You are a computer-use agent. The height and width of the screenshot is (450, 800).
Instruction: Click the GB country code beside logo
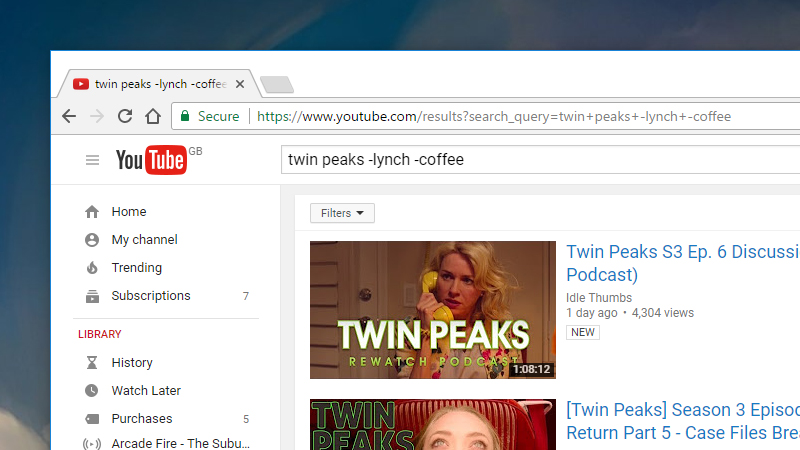(x=195, y=151)
